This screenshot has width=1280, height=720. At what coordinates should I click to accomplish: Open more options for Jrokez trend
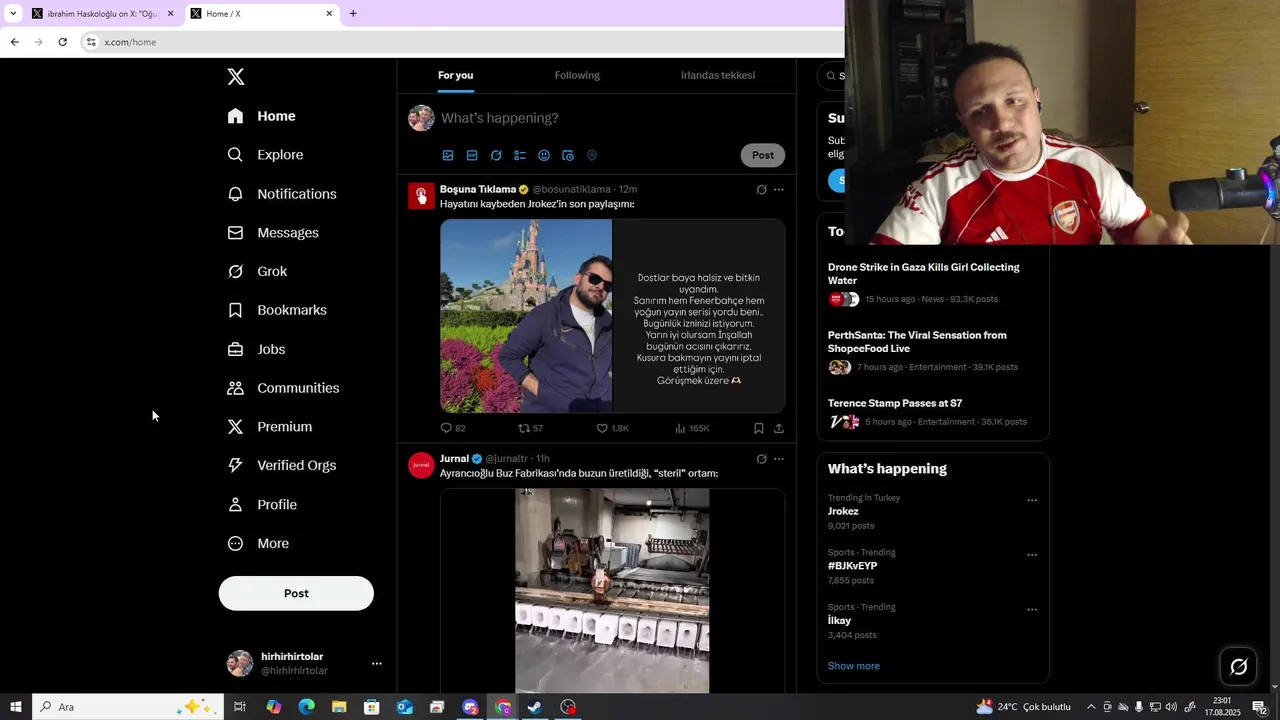point(1032,500)
